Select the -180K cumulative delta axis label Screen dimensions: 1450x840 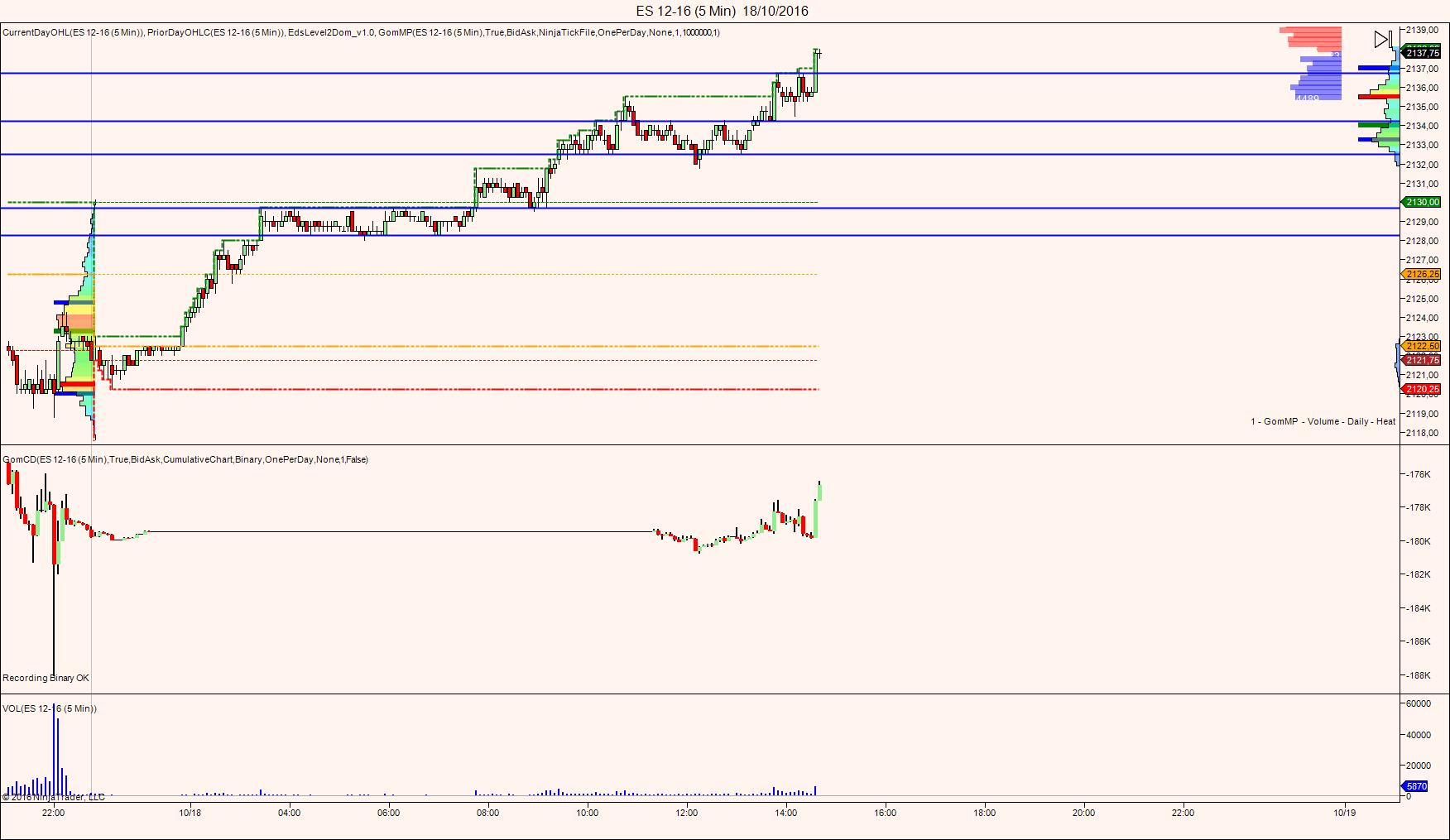tap(1419, 541)
